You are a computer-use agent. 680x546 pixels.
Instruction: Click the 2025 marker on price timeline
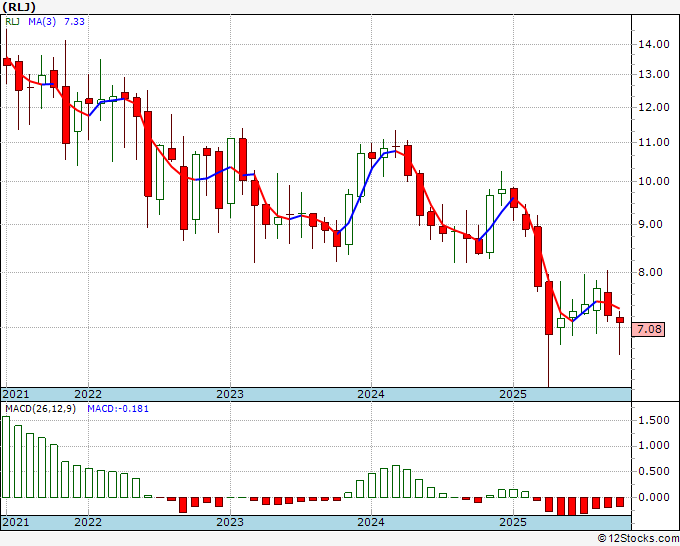(x=513, y=394)
